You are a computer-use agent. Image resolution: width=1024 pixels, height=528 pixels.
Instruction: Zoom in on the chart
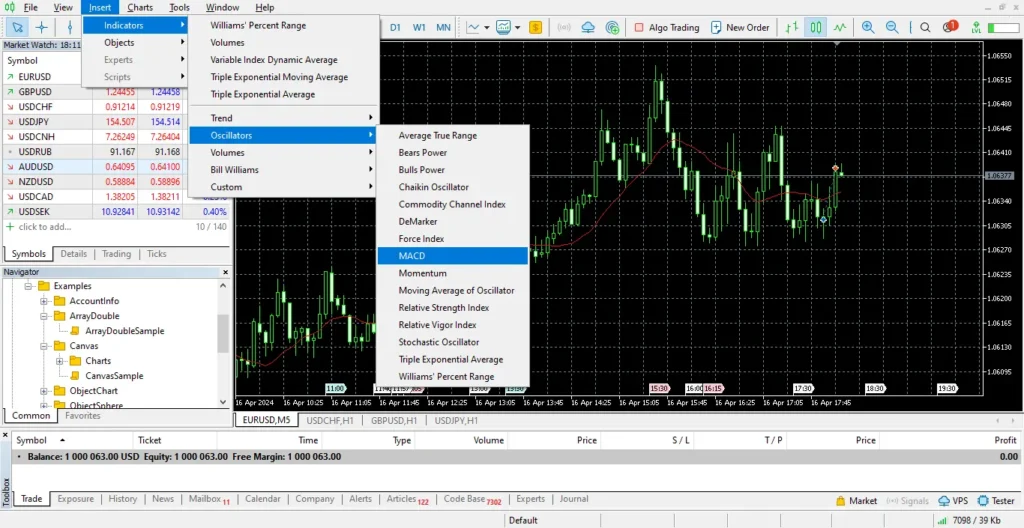(868, 27)
